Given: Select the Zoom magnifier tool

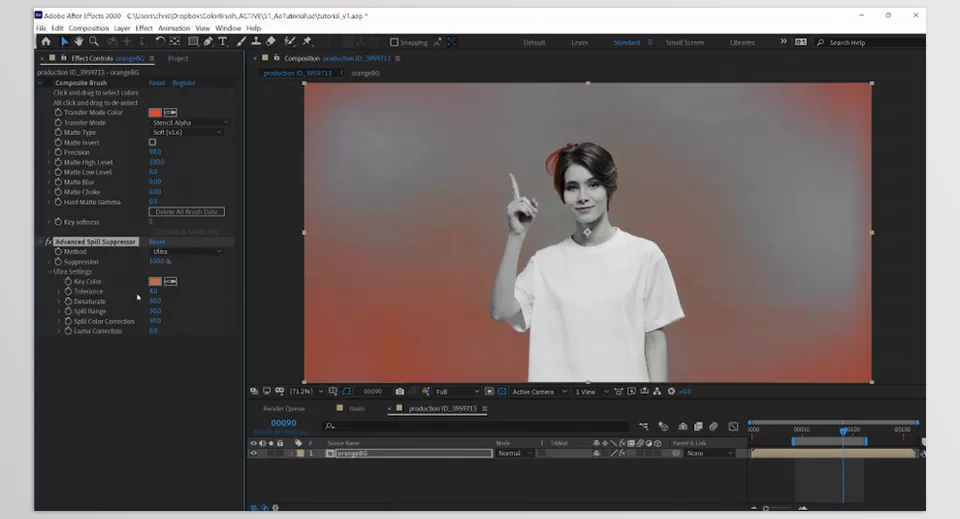Looking at the screenshot, I should pos(94,42).
